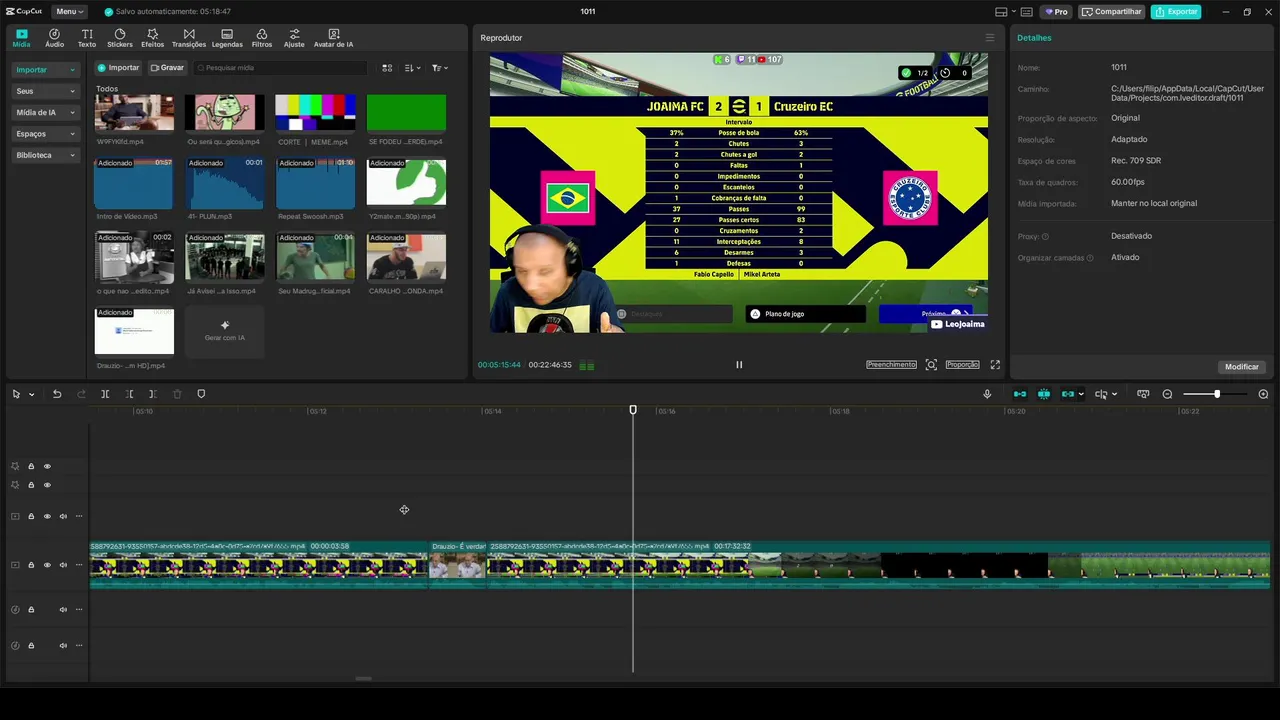Viewport: 1280px width, 720px height.
Task: Click the Importar media button
Action: tap(118, 68)
